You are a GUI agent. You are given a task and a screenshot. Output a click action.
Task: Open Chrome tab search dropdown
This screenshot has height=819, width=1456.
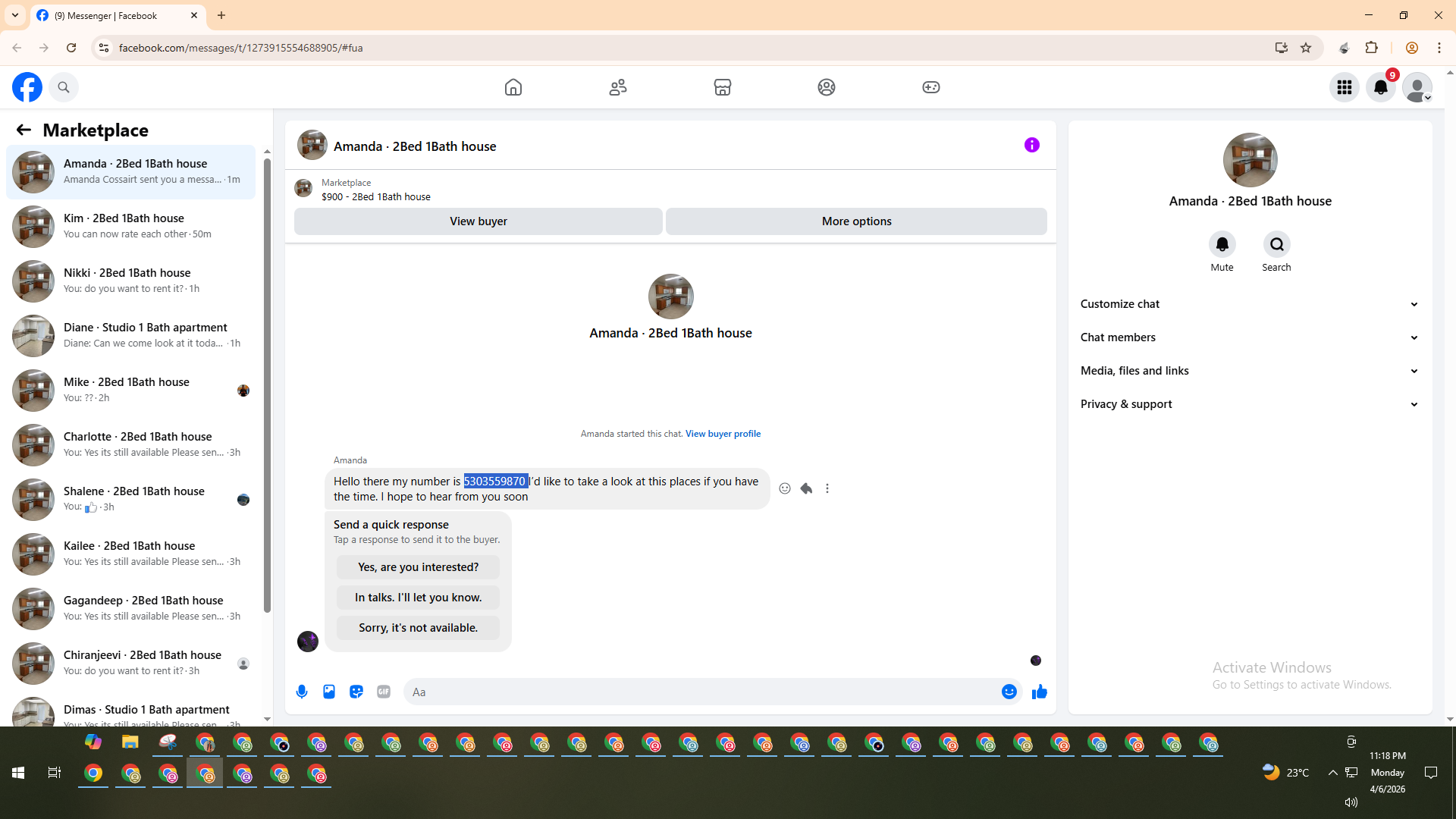click(x=15, y=15)
